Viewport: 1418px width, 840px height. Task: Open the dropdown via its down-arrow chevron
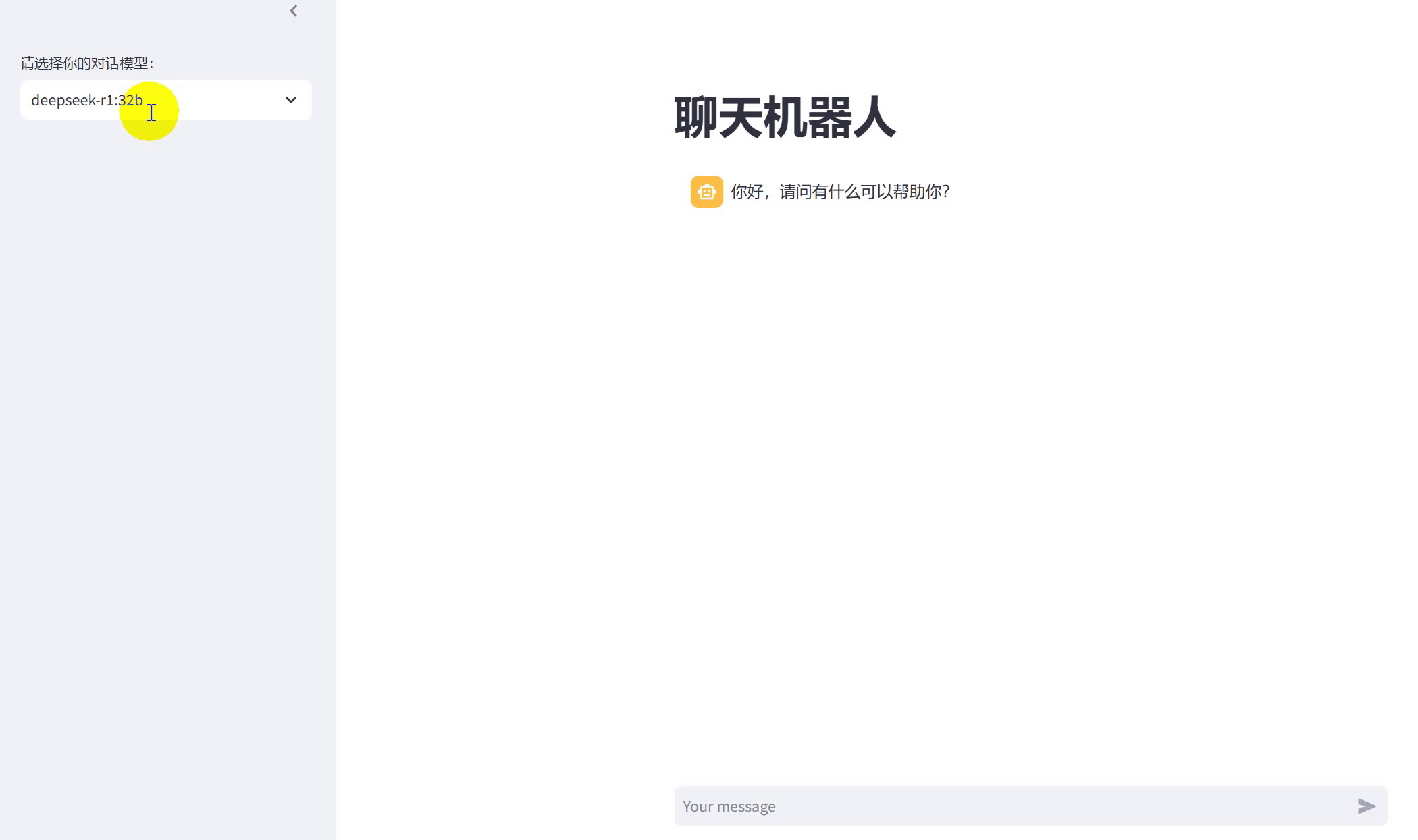(x=291, y=100)
